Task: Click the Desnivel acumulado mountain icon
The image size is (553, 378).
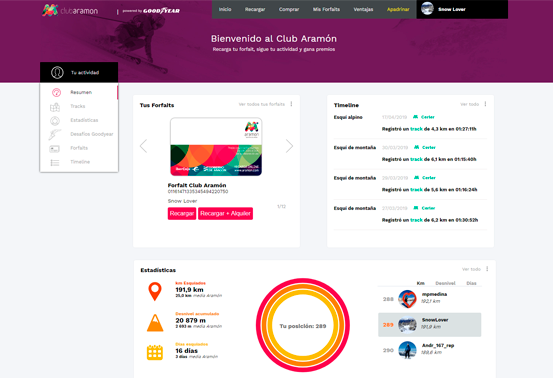Action: tap(155, 322)
